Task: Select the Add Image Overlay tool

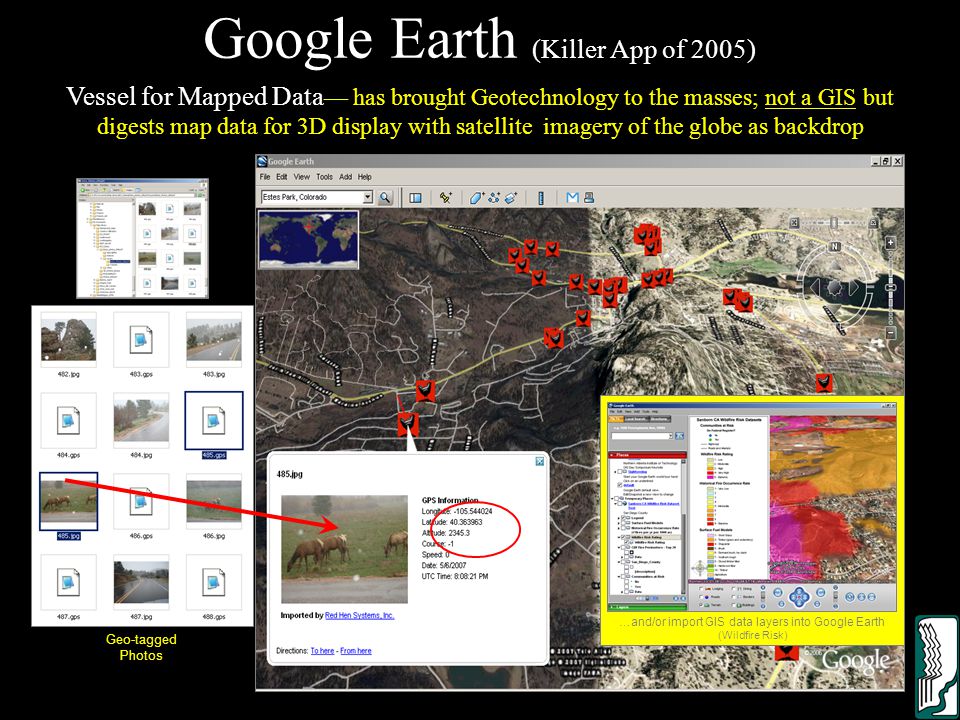Action: pos(511,197)
